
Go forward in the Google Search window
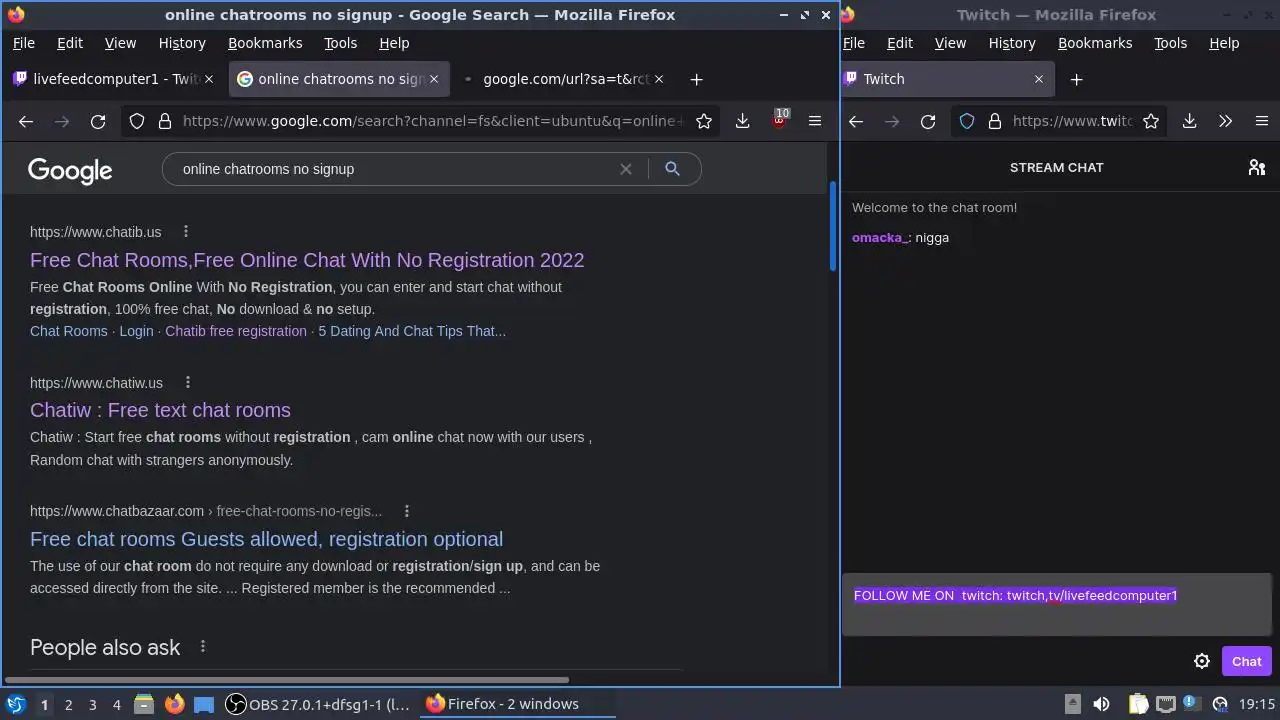pyautogui.click(x=62, y=121)
